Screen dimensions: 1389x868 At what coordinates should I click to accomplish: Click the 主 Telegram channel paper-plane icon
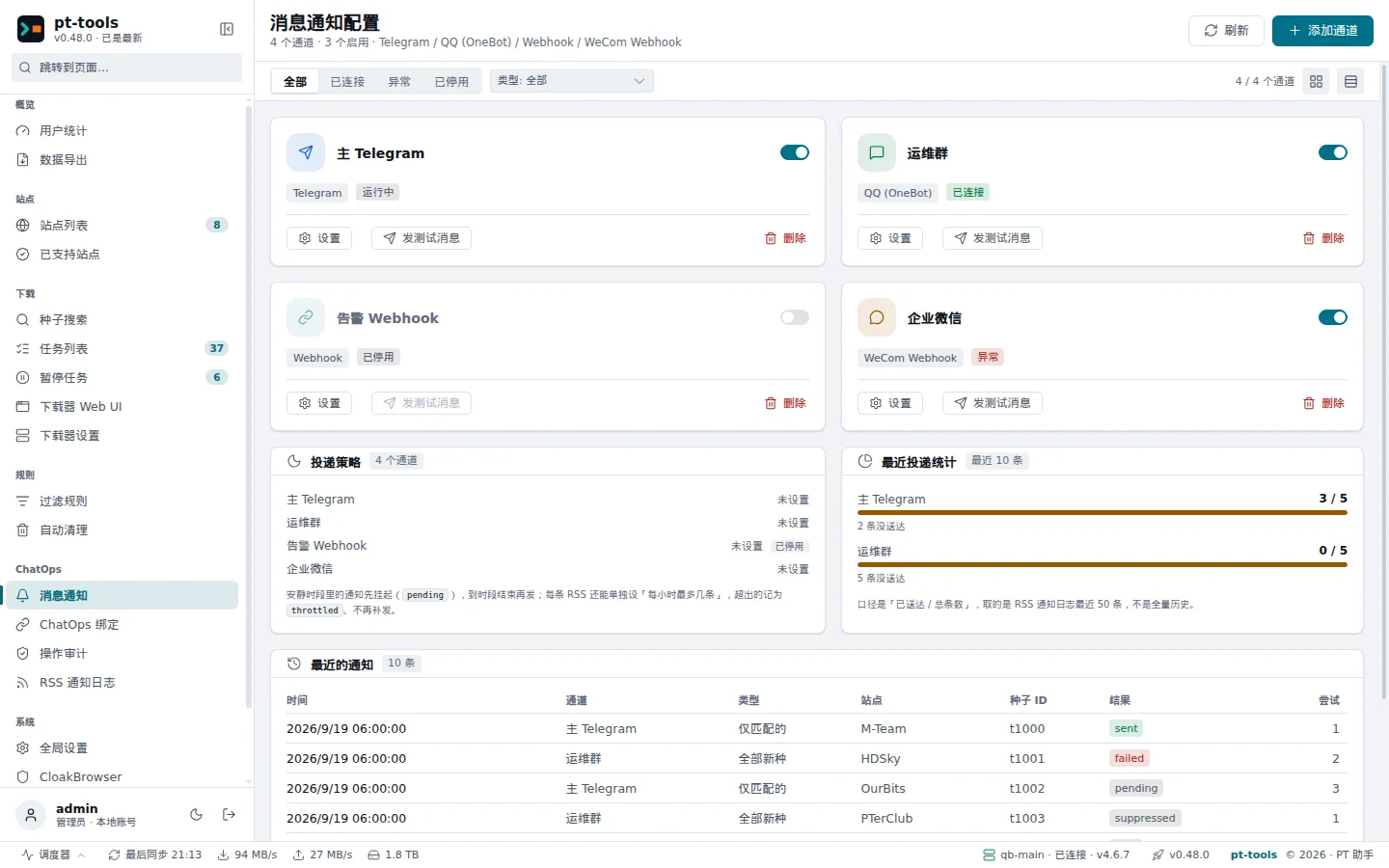[306, 152]
